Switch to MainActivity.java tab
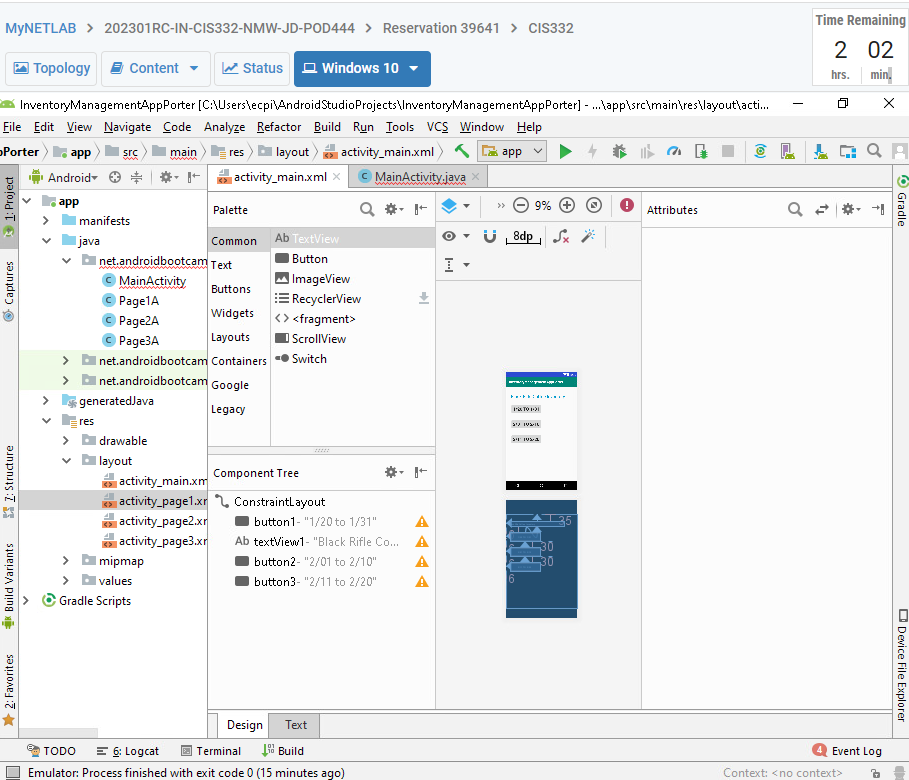The width and height of the screenshot is (909, 780). (419, 177)
